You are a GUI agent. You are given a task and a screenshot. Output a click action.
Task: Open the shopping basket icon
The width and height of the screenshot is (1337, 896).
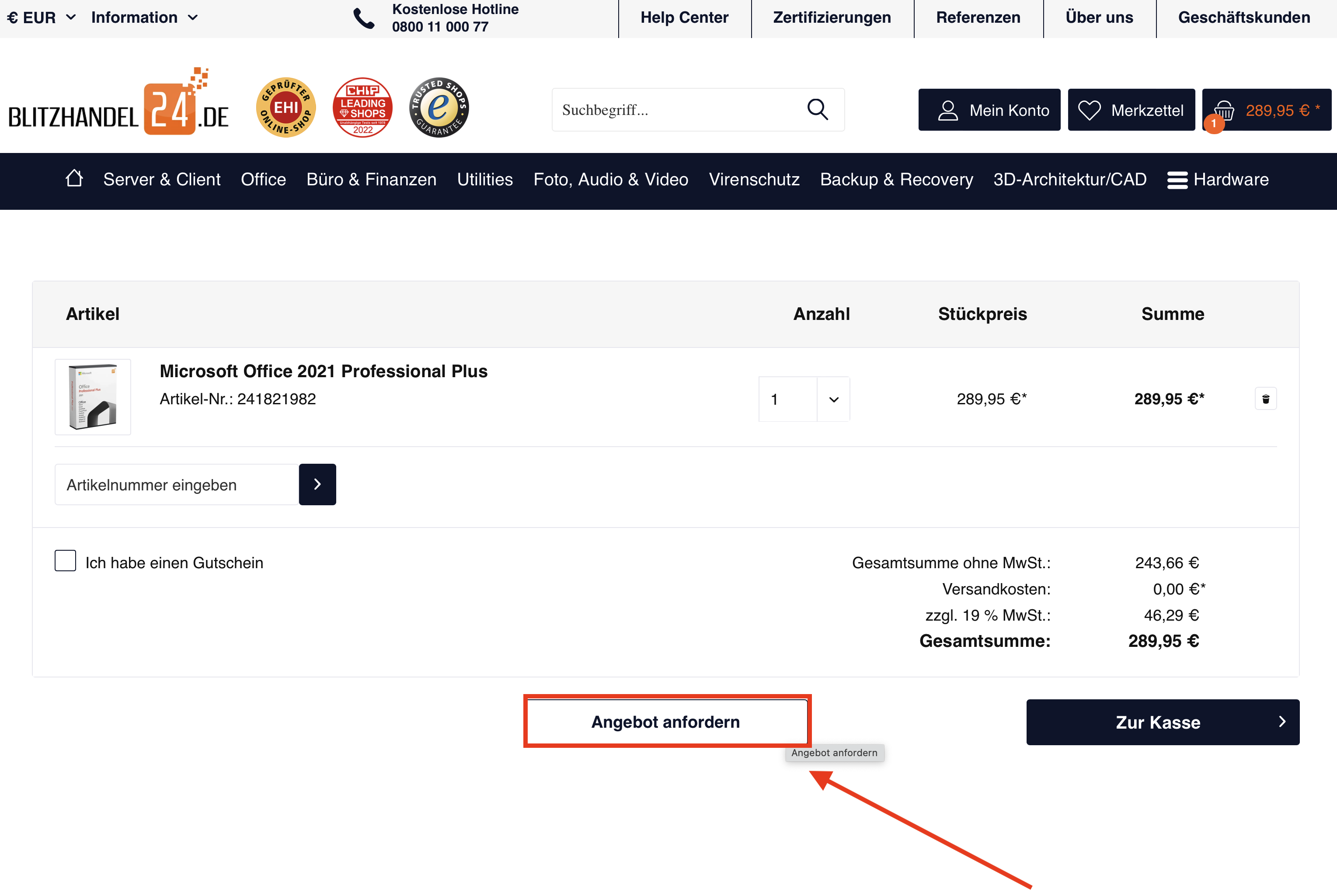pos(1224,110)
